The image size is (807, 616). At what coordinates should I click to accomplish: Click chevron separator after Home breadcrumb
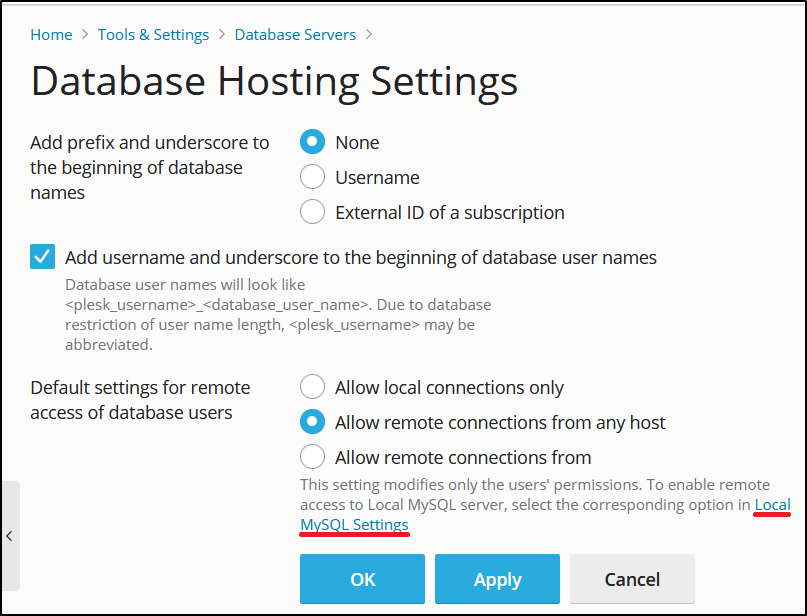coord(85,35)
